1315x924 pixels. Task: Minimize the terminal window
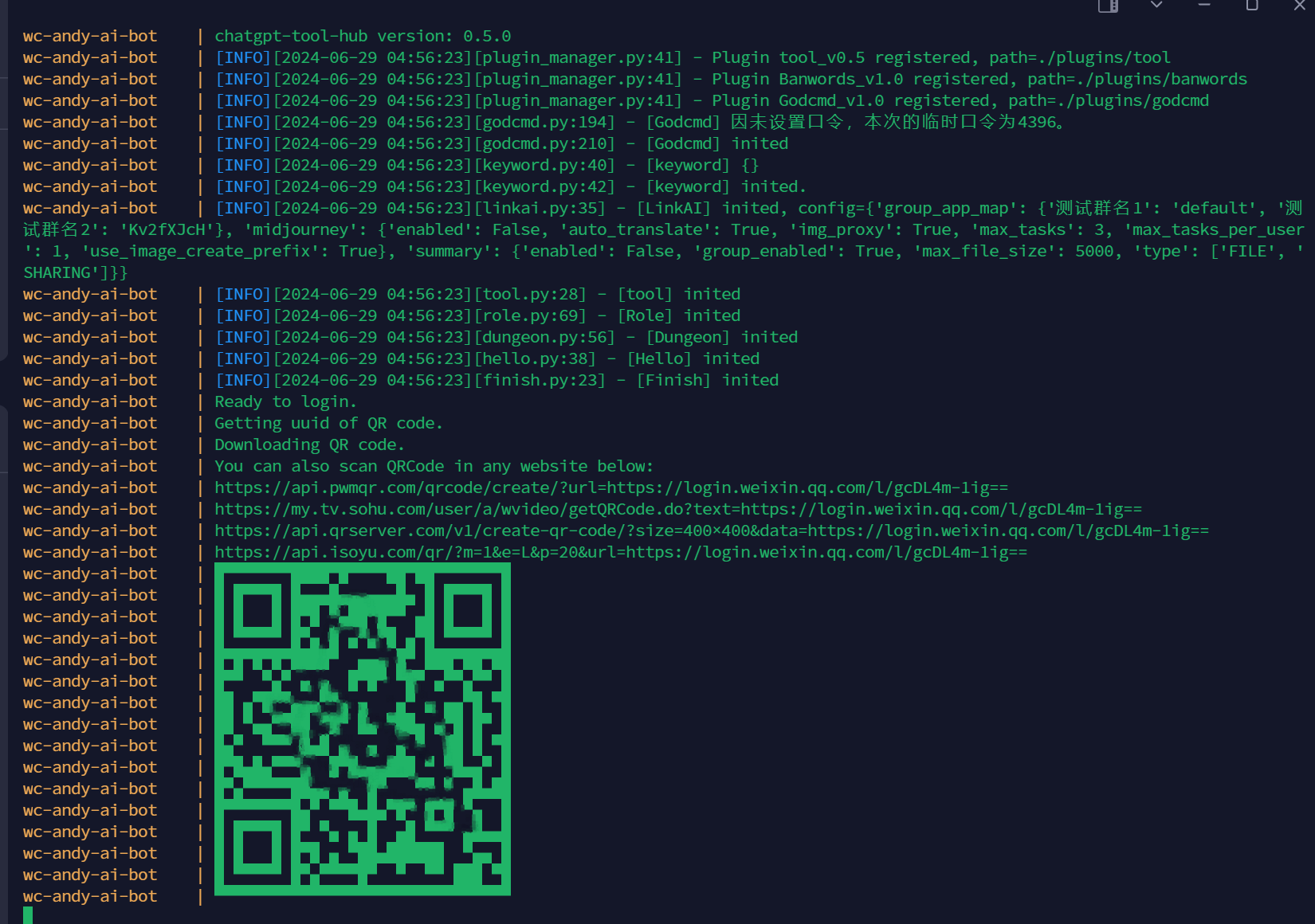point(1204,5)
